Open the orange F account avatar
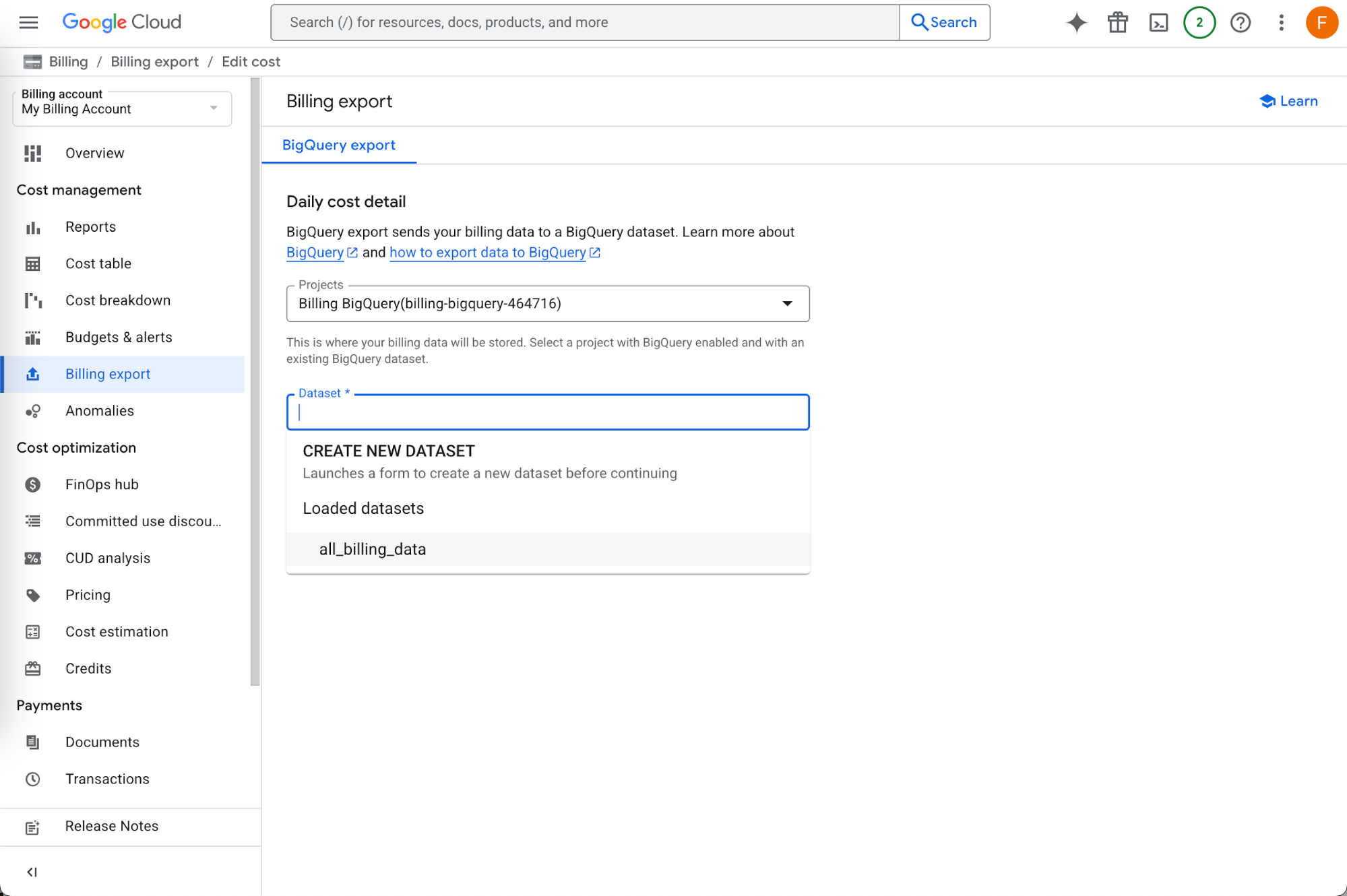Screen dimensions: 1347x896 [1321, 22]
